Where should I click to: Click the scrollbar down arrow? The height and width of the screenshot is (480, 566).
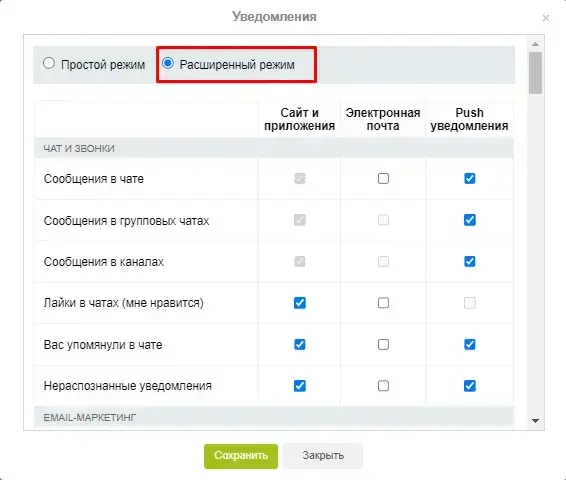(x=535, y=421)
